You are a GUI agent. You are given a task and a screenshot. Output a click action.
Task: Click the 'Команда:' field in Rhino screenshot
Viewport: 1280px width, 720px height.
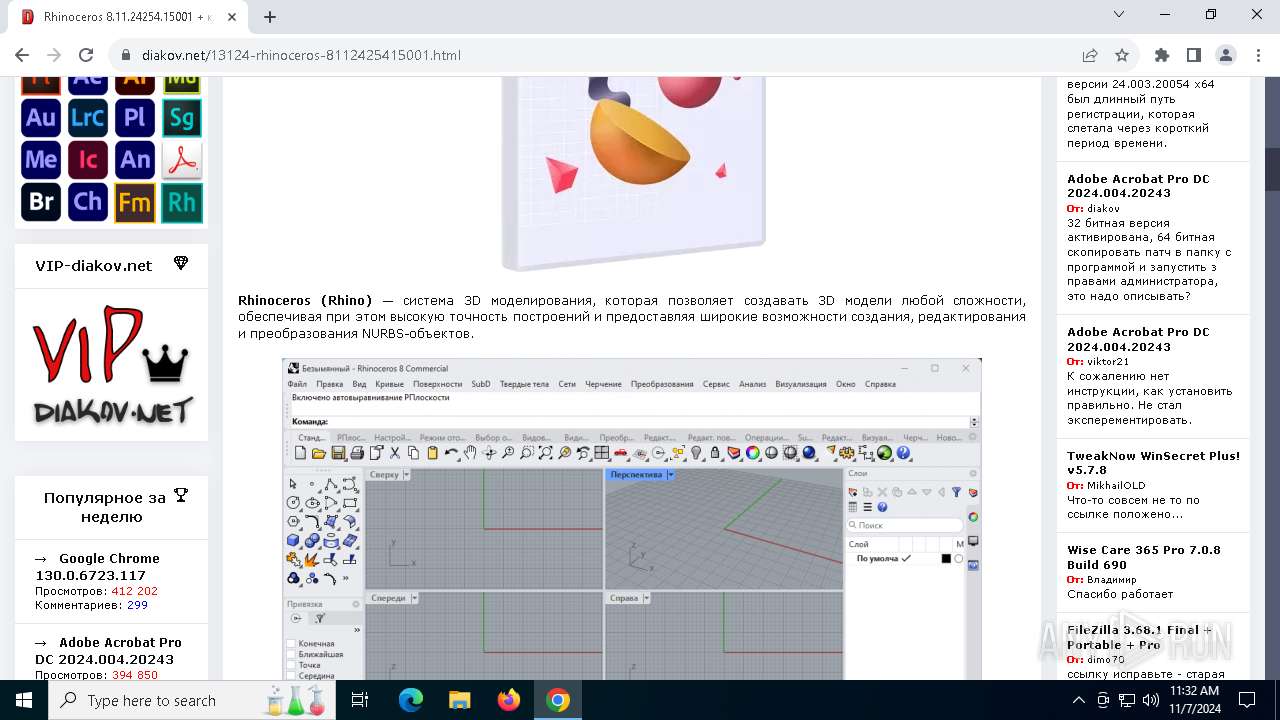630,422
